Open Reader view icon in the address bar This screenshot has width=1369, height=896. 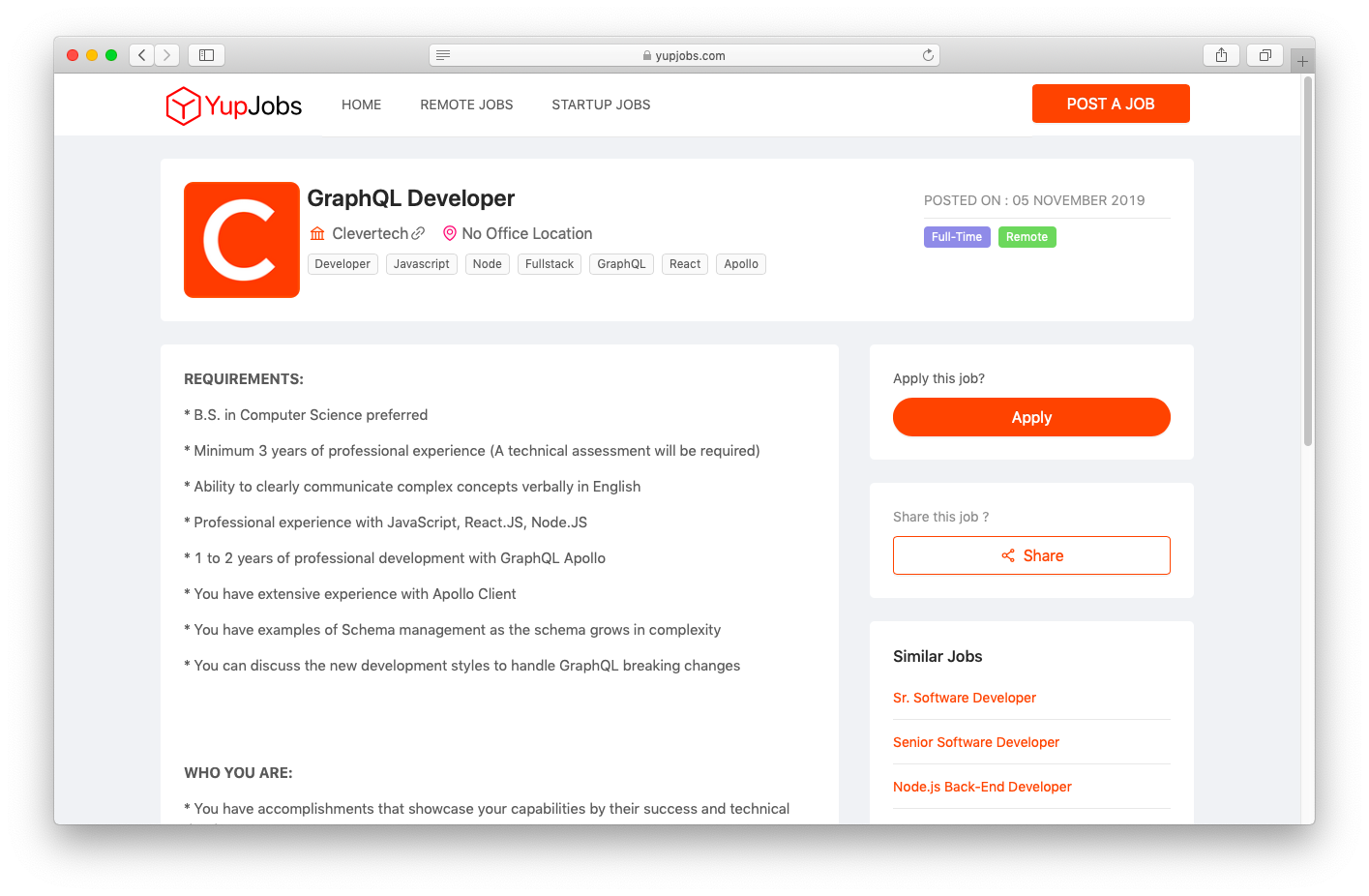[443, 55]
